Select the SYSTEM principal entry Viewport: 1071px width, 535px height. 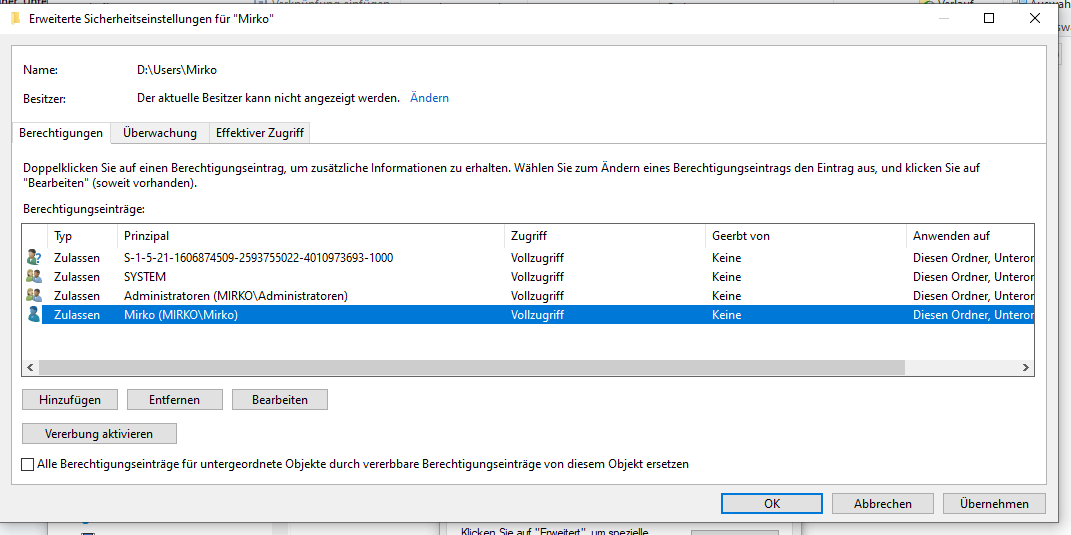coord(145,277)
